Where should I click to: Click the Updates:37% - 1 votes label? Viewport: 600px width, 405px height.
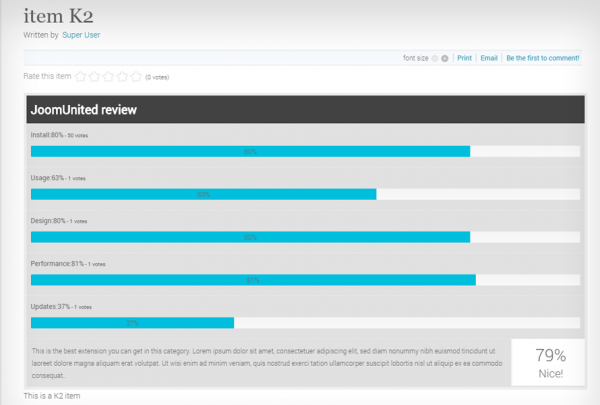click(61, 307)
